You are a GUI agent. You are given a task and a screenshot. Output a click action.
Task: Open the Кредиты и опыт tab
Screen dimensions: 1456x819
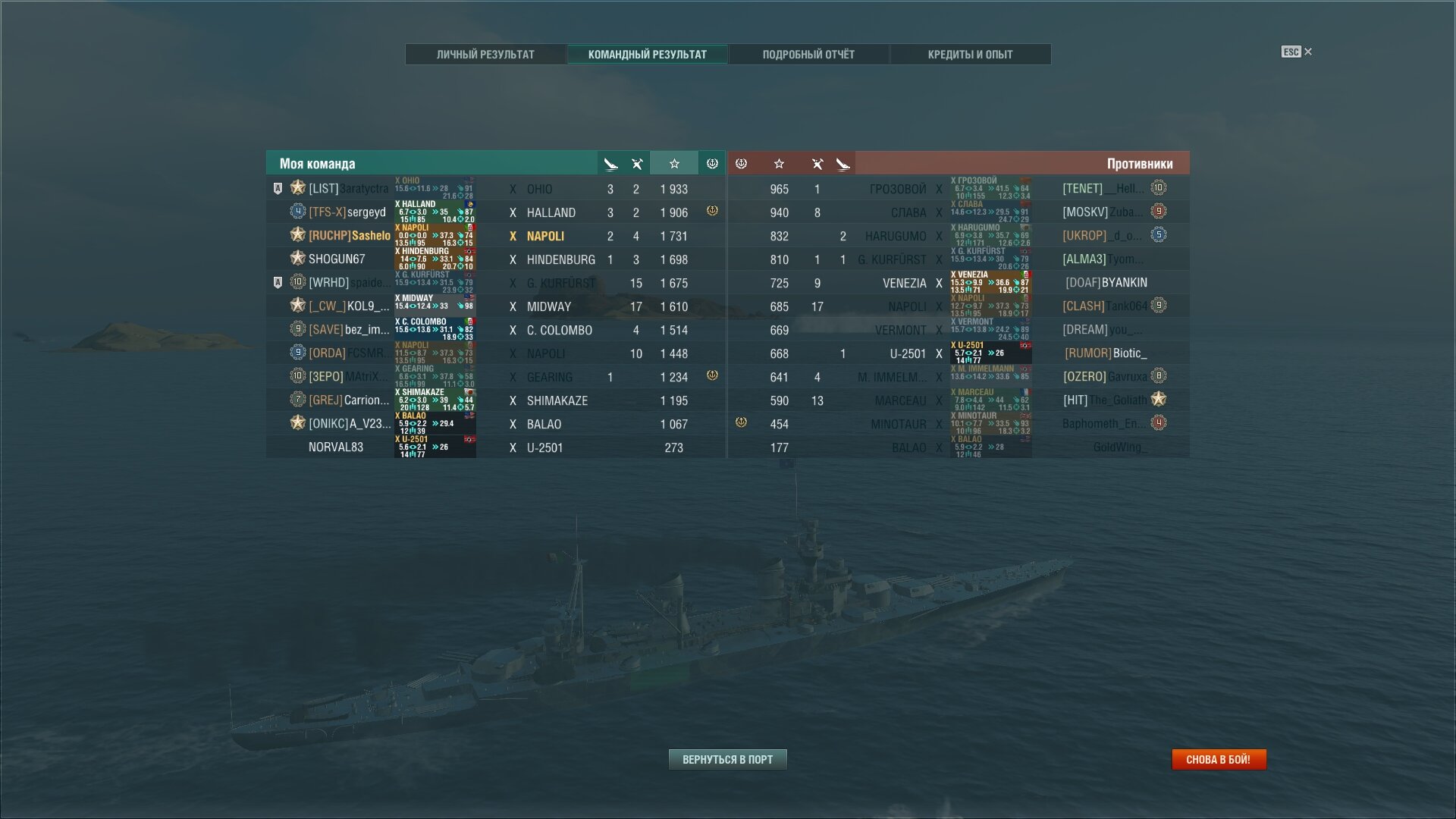point(970,55)
